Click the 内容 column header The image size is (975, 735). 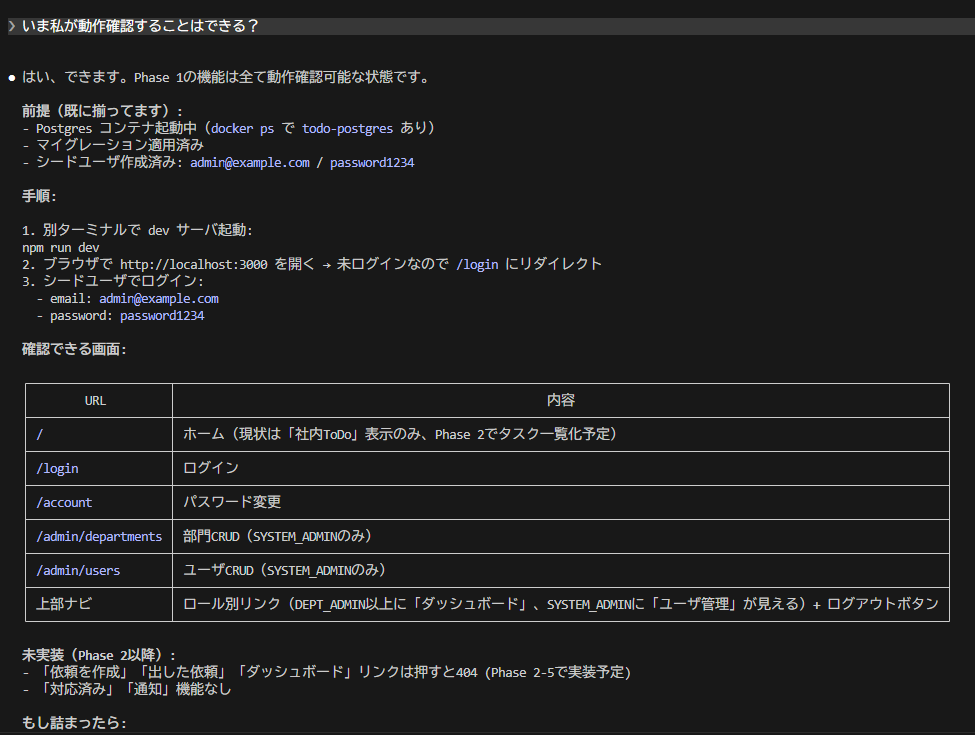coord(561,400)
